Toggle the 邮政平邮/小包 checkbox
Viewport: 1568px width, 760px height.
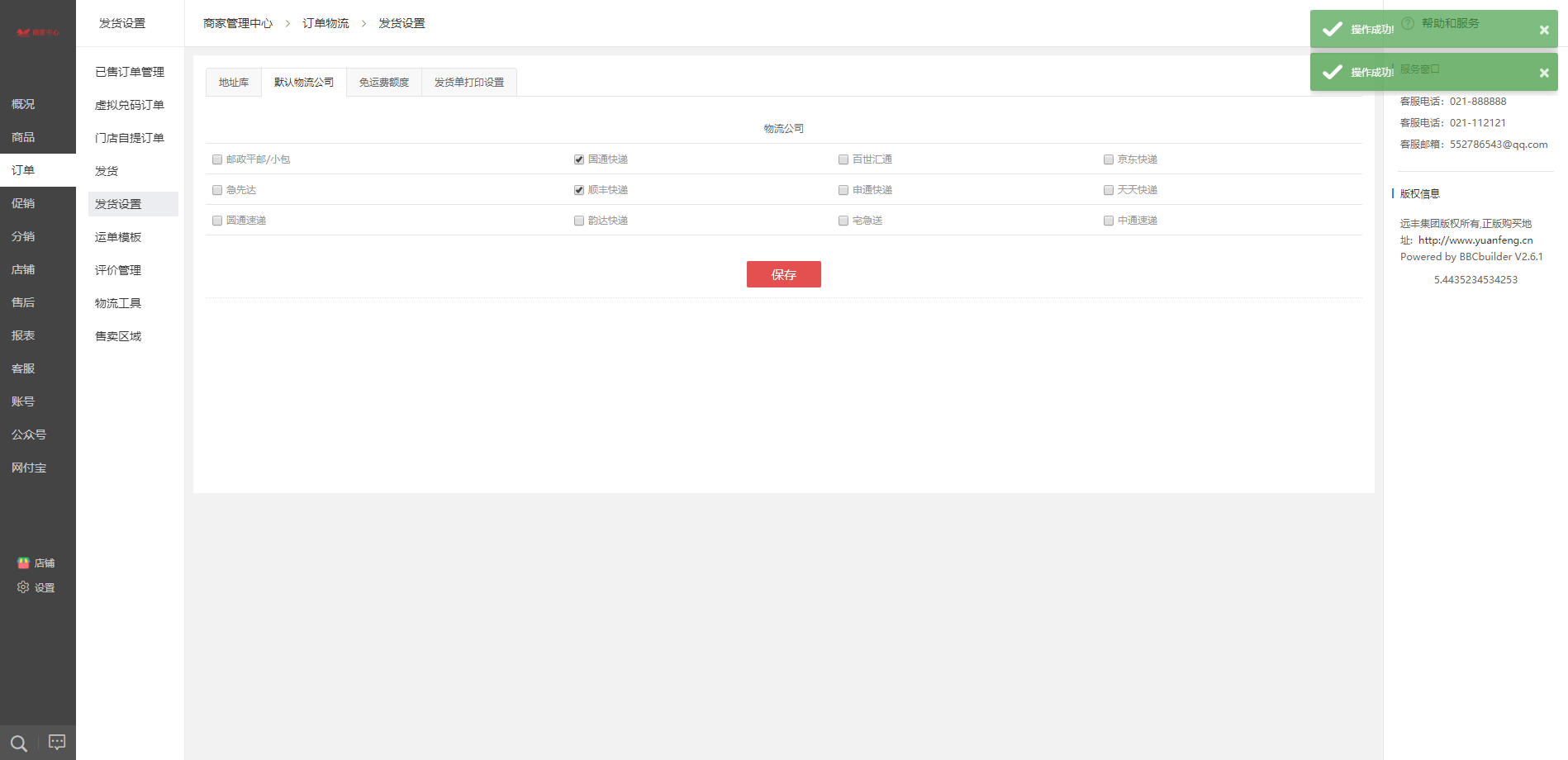[217, 159]
